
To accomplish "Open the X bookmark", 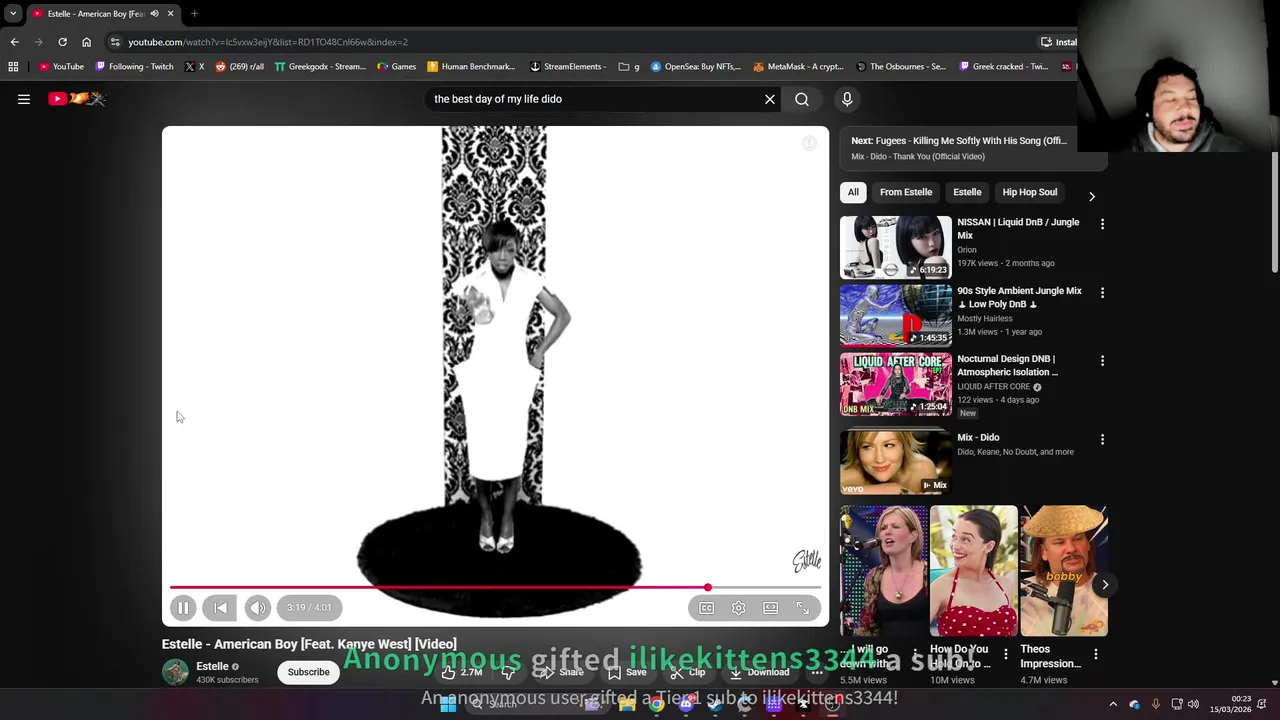I will tap(194, 67).
